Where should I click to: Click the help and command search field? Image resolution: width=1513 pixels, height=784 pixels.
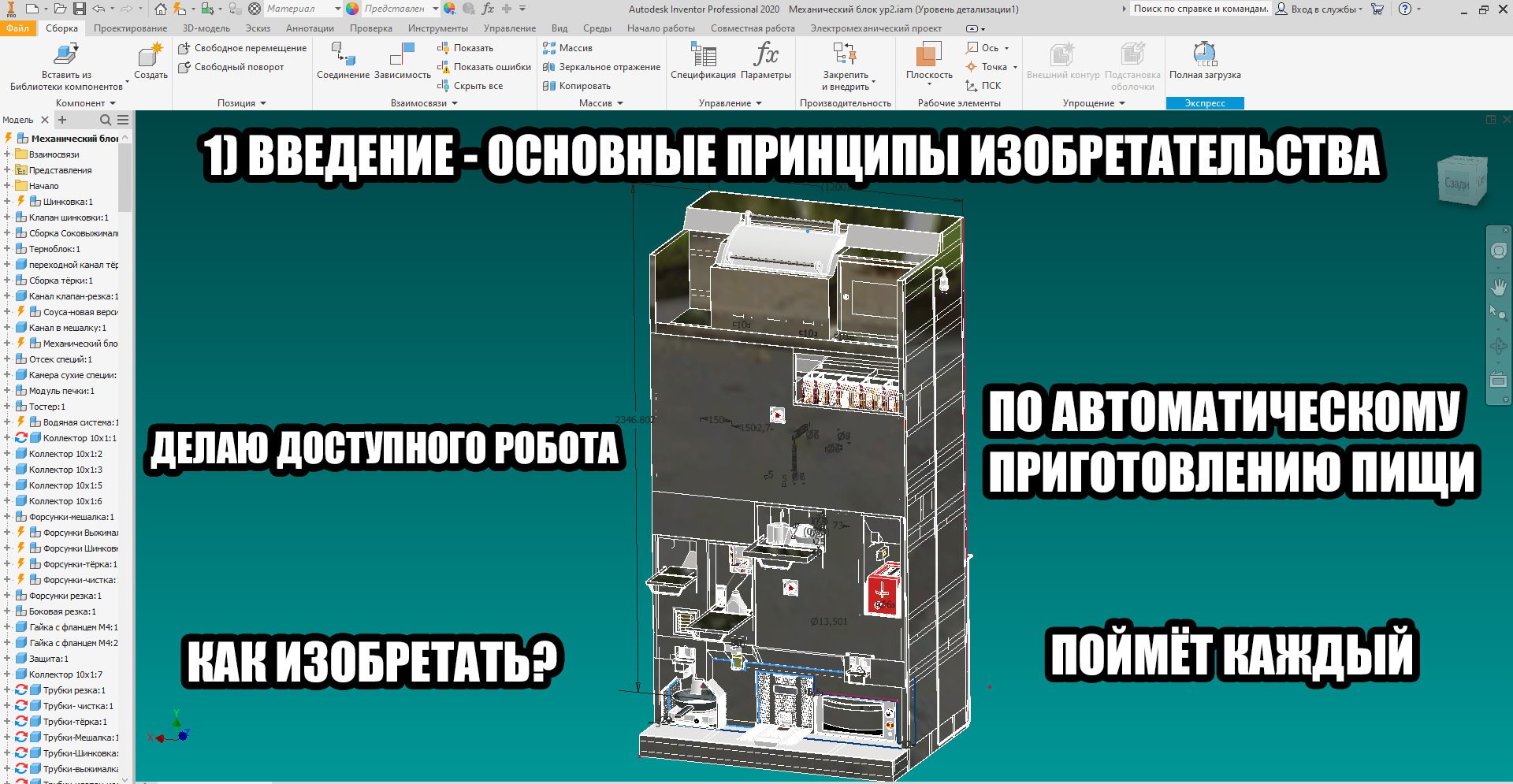(1200, 9)
